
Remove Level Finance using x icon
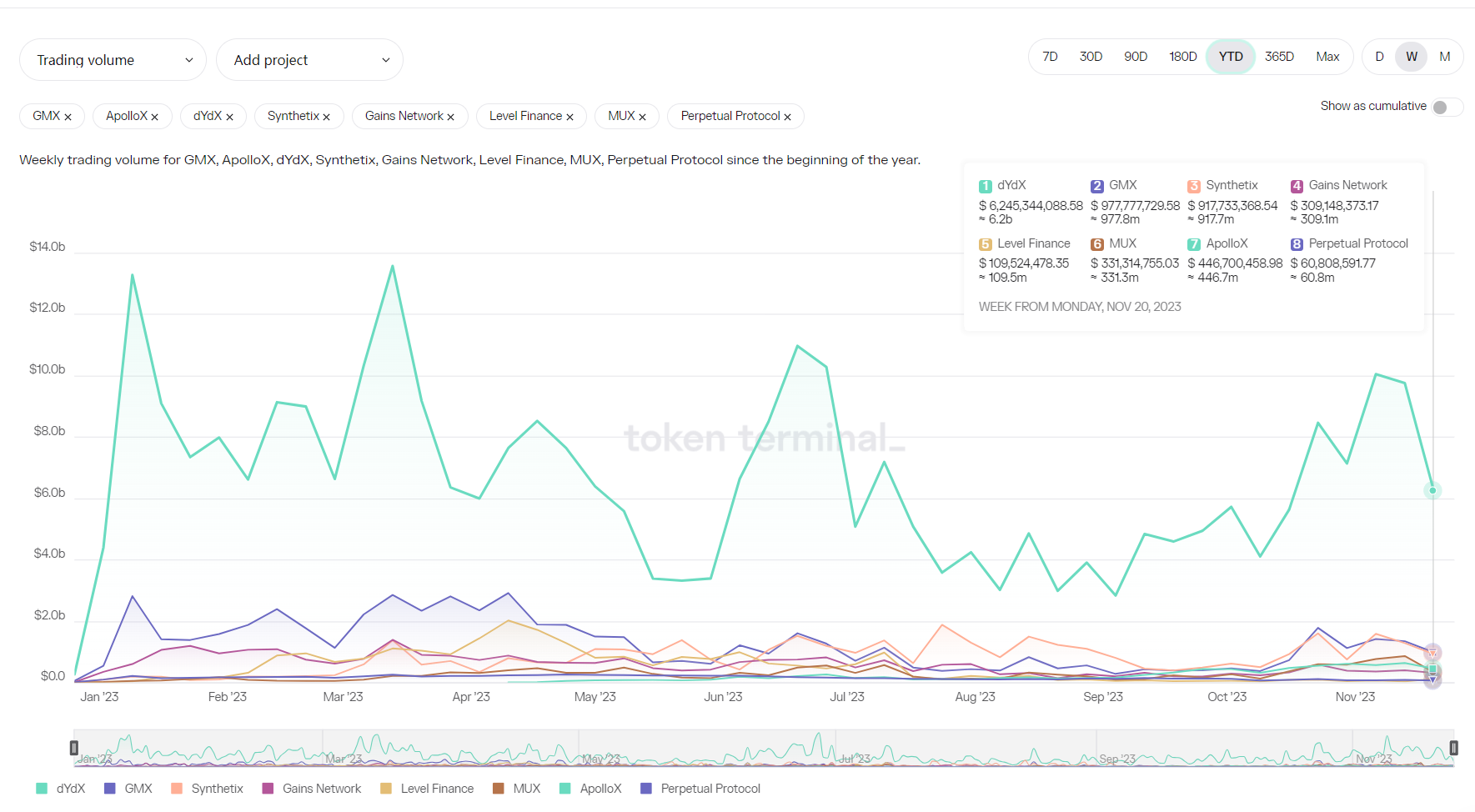569,118
